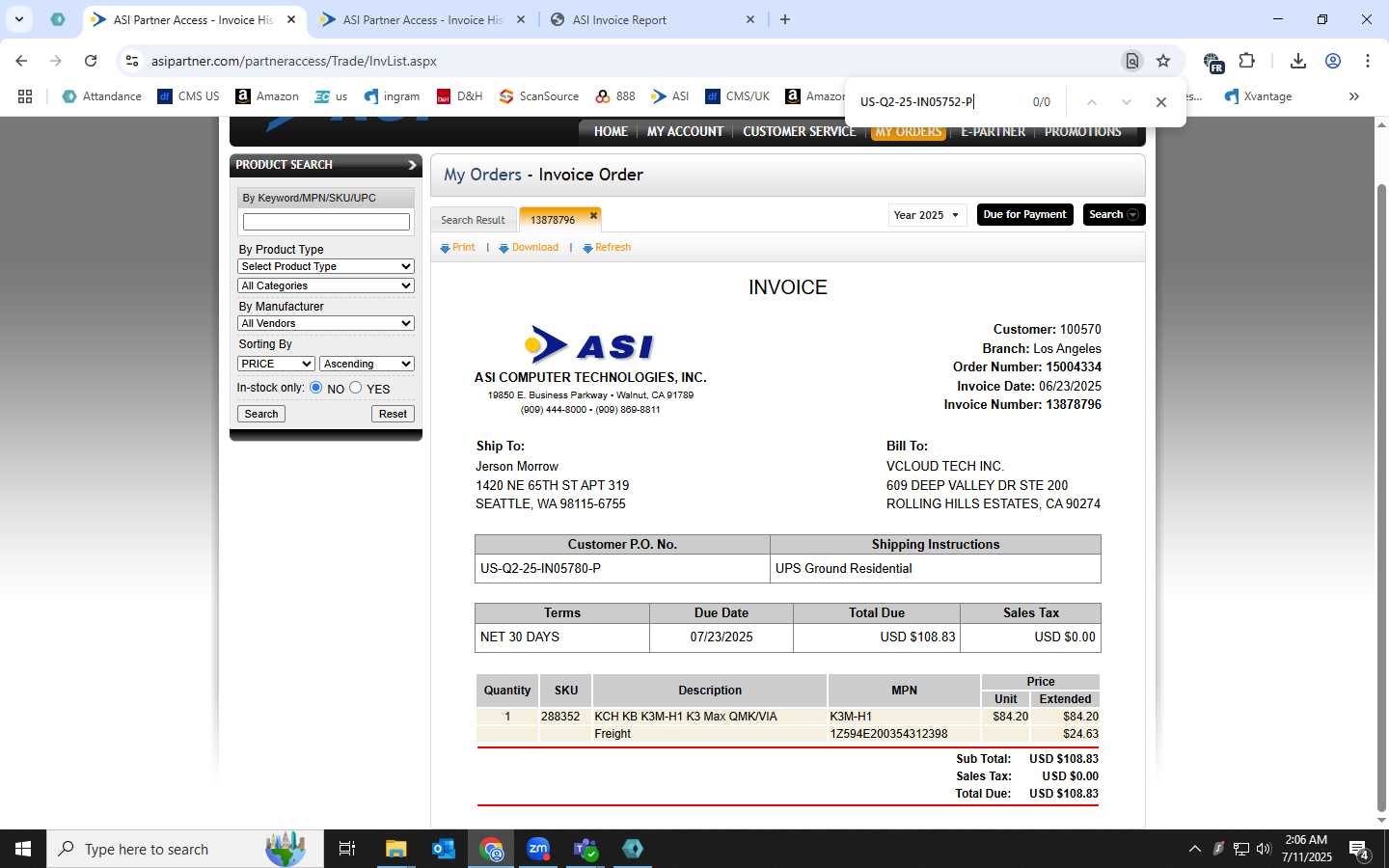The width and height of the screenshot is (1389, 868).
Task: Open the Xvantage bookmark
Action: coord(1258,96)
